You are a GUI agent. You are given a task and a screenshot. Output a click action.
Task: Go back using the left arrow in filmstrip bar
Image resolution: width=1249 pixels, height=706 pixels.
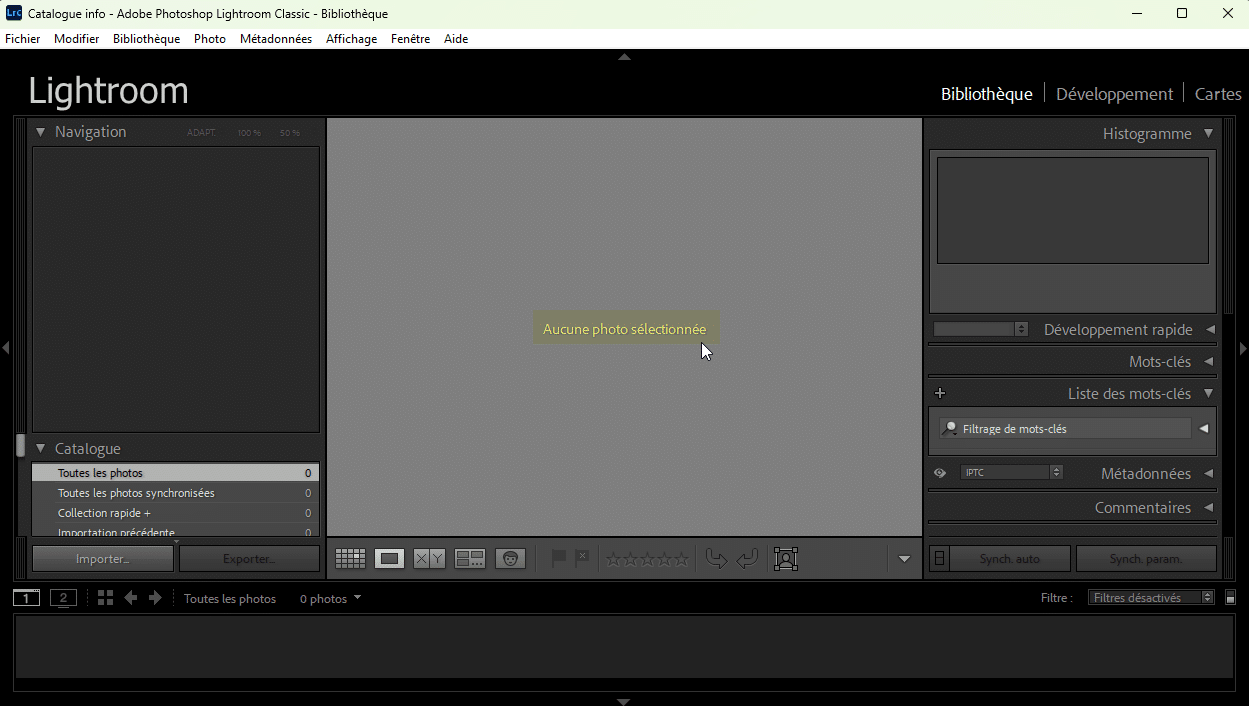(x=130, y=598)
